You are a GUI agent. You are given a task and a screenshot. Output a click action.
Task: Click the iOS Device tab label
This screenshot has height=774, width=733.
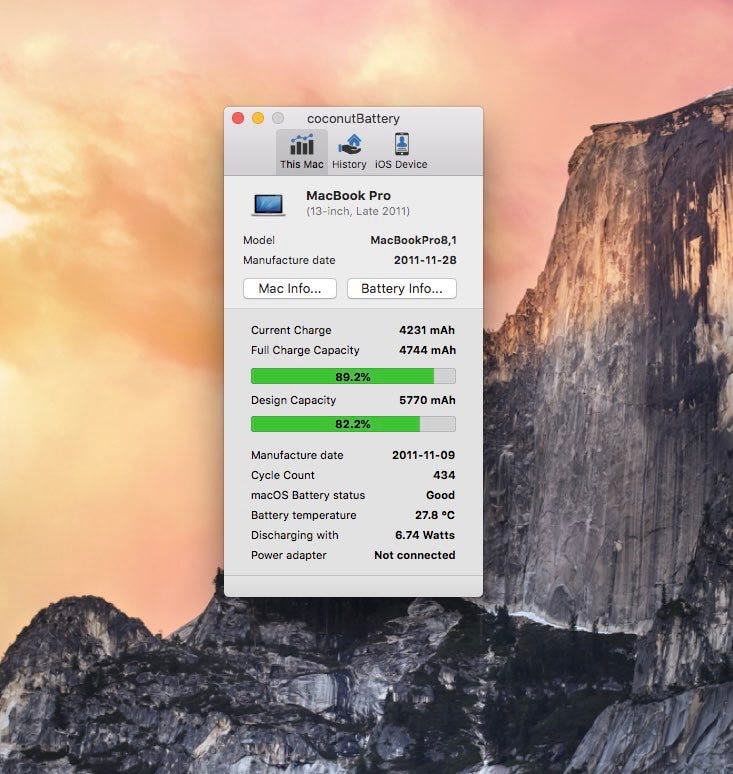pyautogui.click(x=401, y=164)
